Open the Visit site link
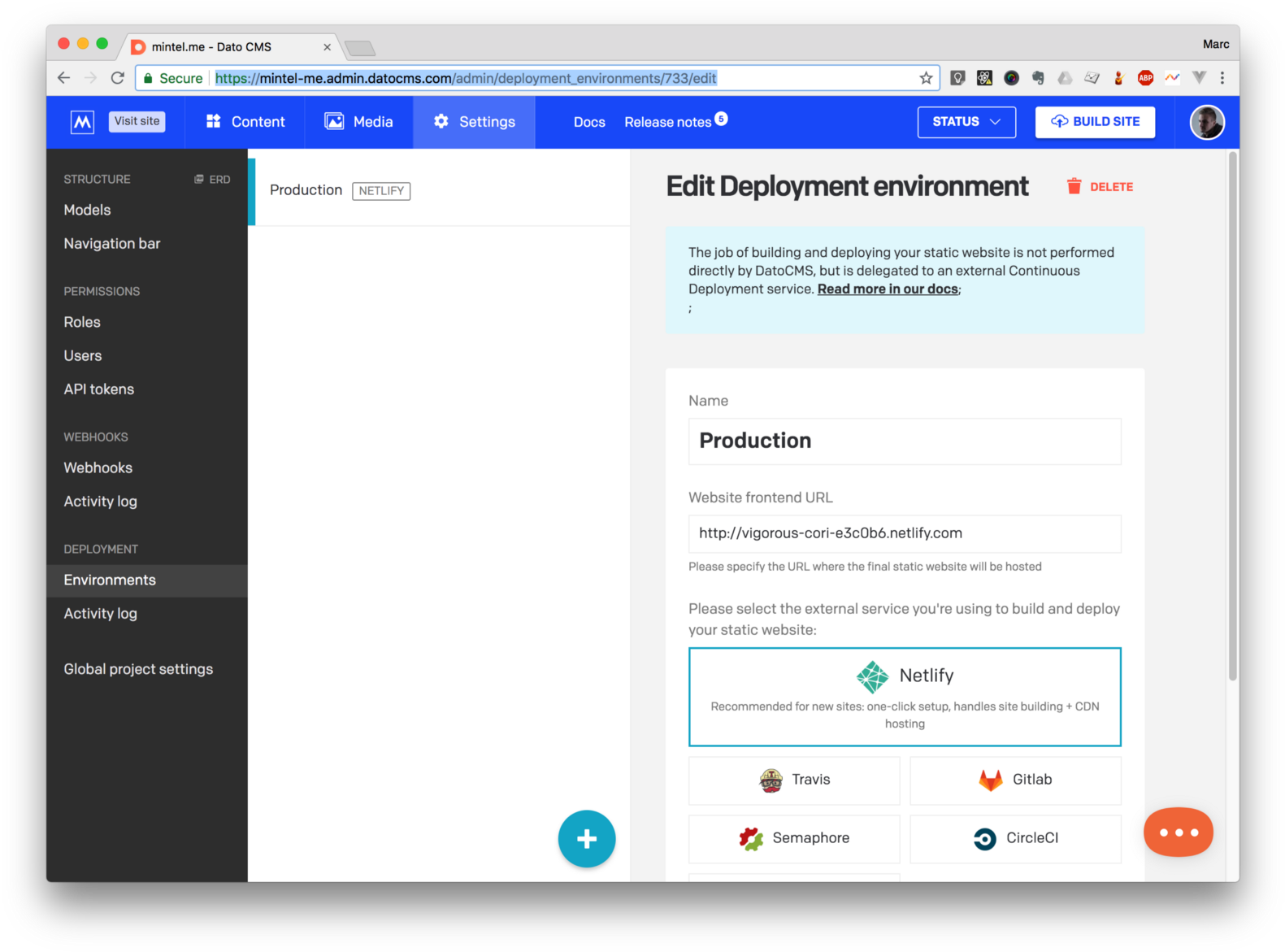1285x952 pixels. (137, 121)
